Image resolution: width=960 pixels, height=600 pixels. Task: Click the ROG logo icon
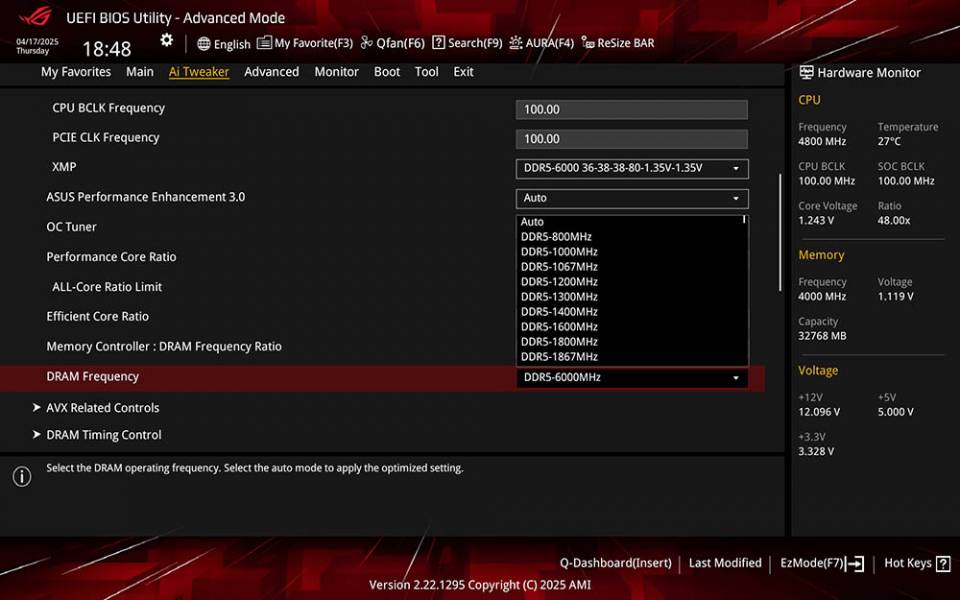pos(35,16)
